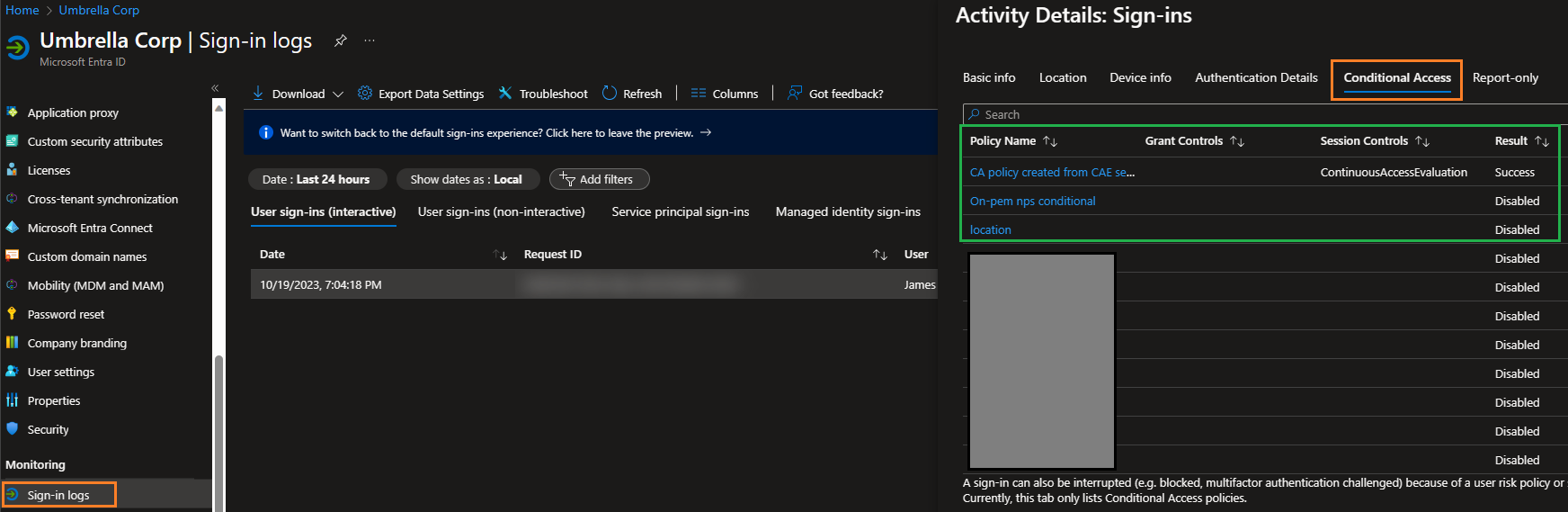The image size is (1568, 512).
Task: Click the ContinuousAccessEvaluation session control cell
Action: [1394, 172]
